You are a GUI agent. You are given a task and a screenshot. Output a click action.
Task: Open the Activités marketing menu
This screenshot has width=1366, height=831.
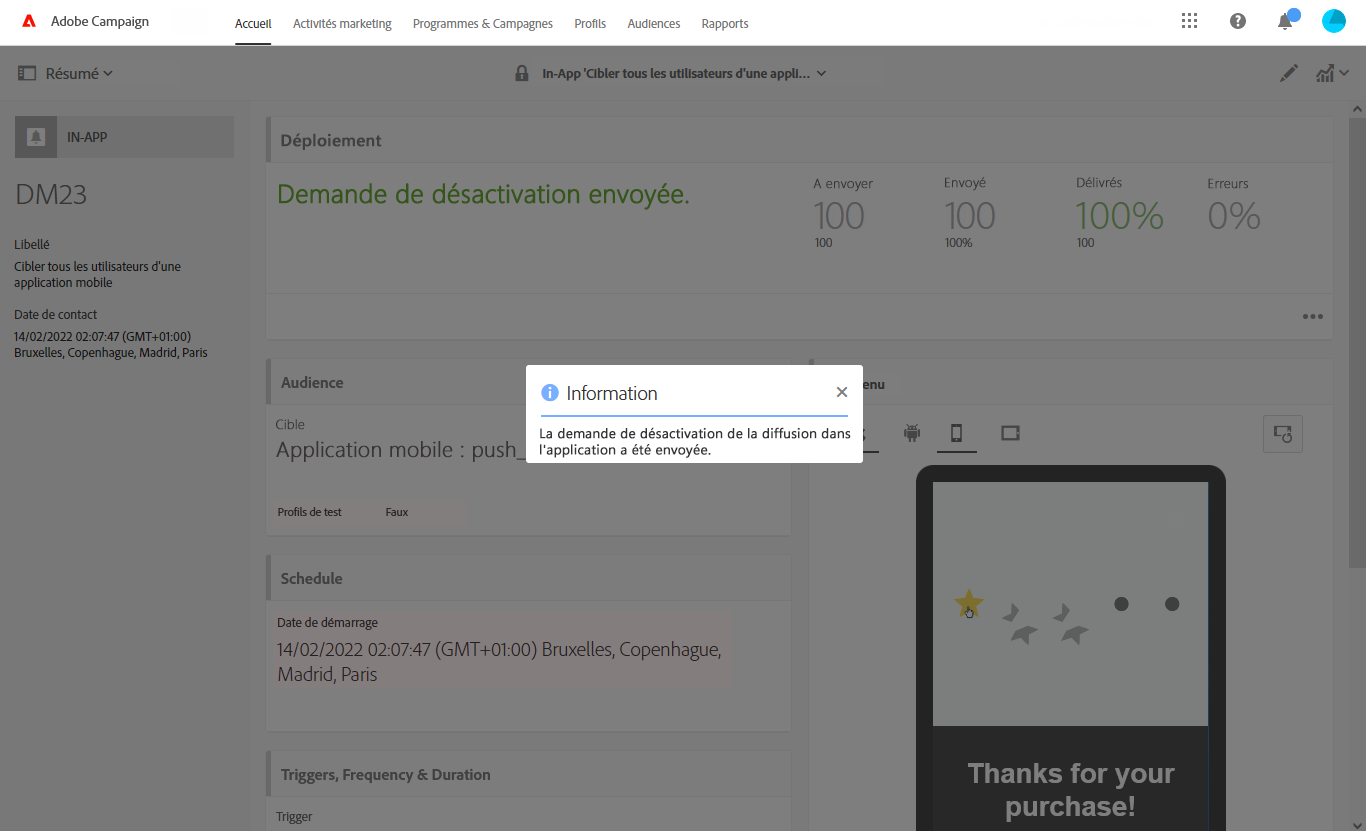(342, 24)
